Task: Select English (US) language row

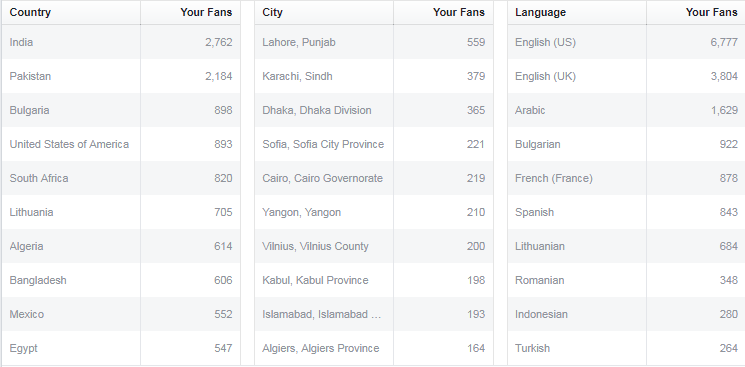Action: point(626,42)
